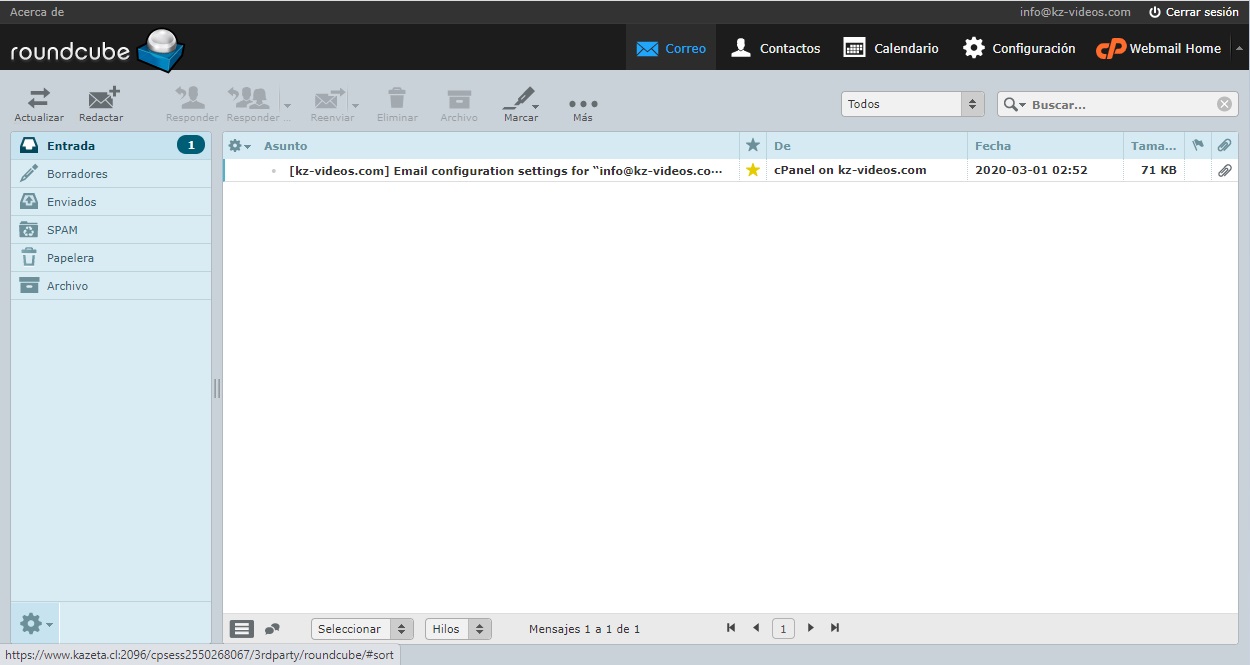Open the email configuration settings message
This screenshot has width=1250, height=665.
click(505, 170)
